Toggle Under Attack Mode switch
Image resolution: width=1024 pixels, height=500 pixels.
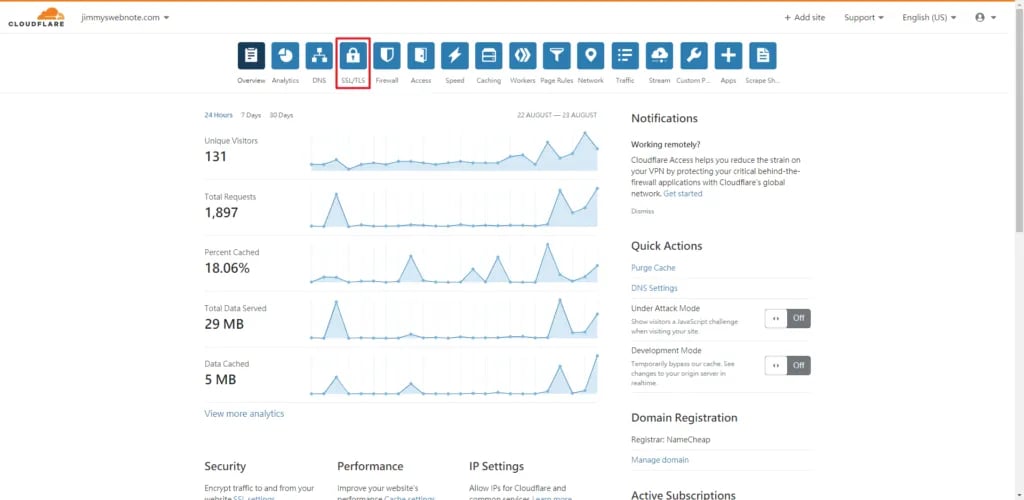coord(788,319)
